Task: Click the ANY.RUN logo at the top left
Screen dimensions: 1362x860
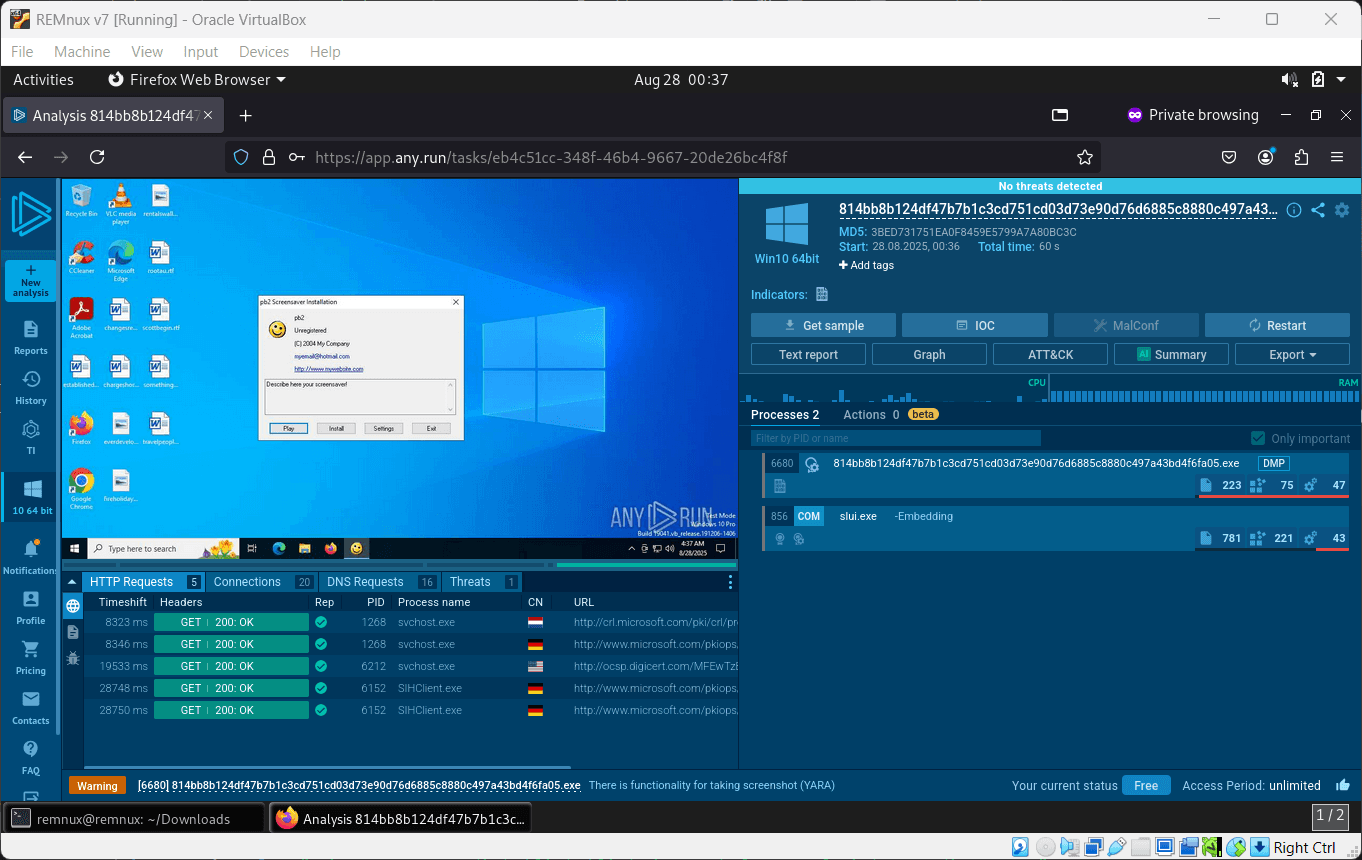Action: click(x=31, y=215)
